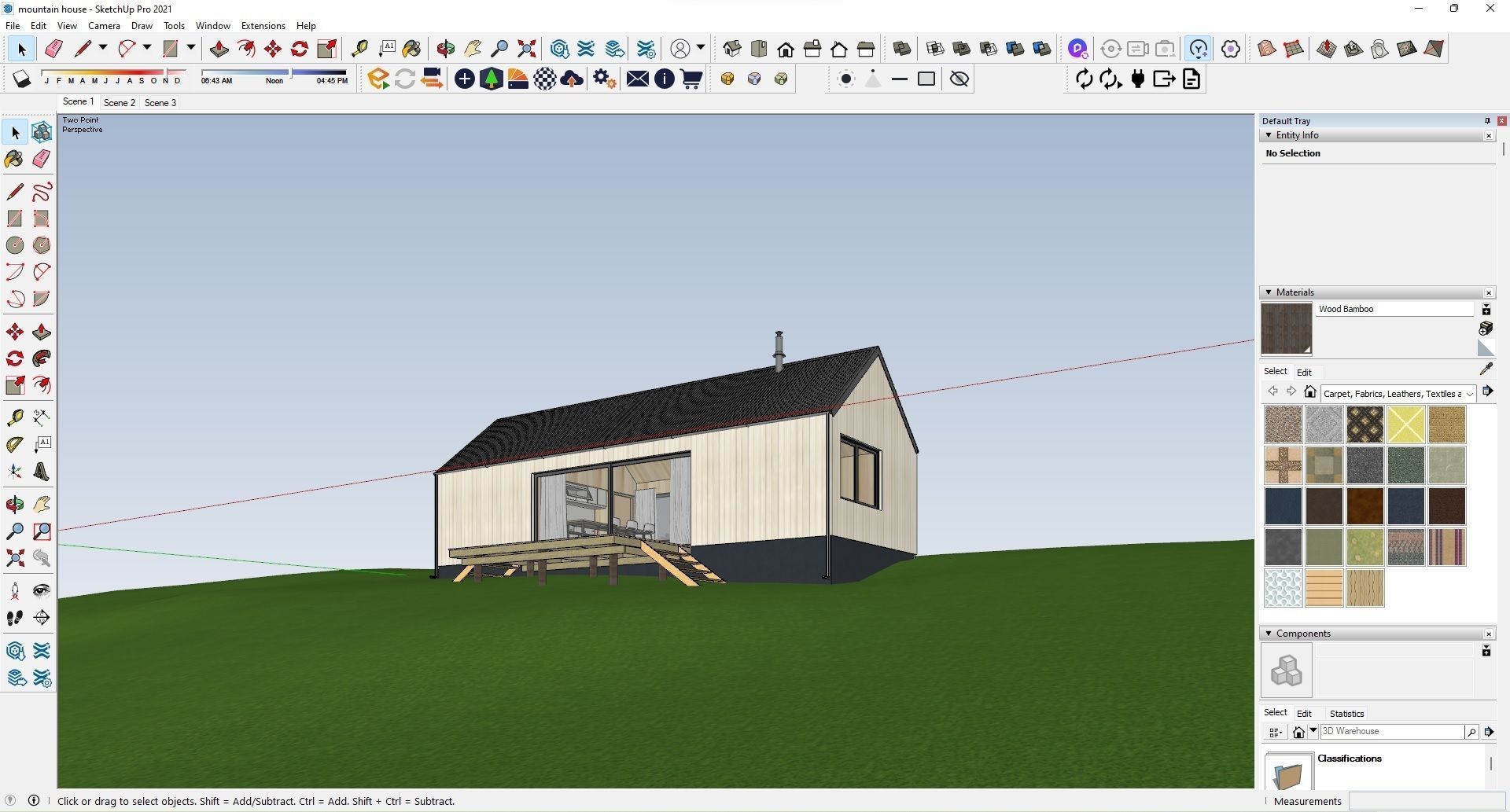Screen dimensions: 1510x812
Task: Select the Orbit tool in top toolbar
Action: (x=446, y=49)
